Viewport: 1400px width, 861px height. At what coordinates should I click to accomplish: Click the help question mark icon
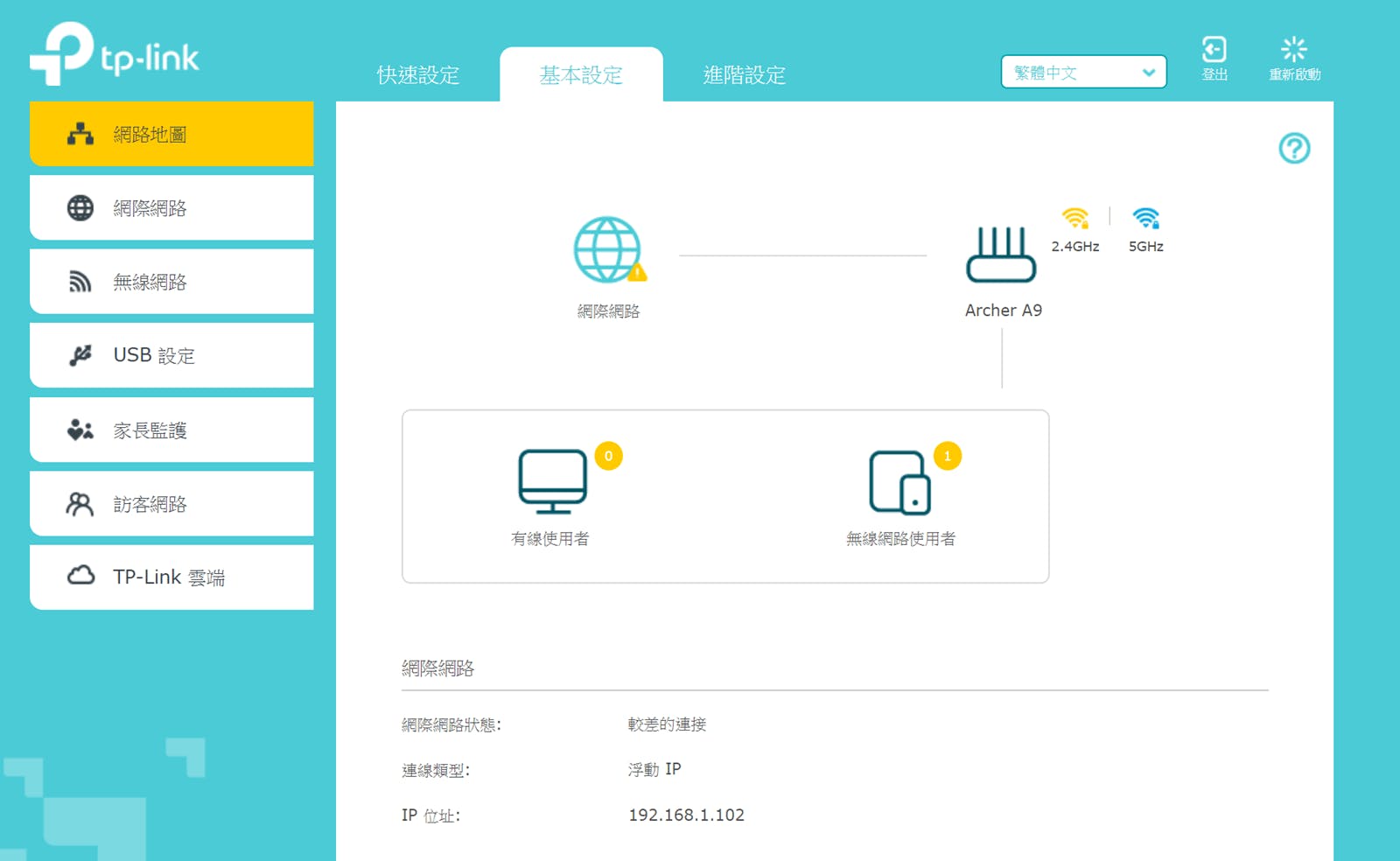pyautogui.click(x=1293, y=149)
